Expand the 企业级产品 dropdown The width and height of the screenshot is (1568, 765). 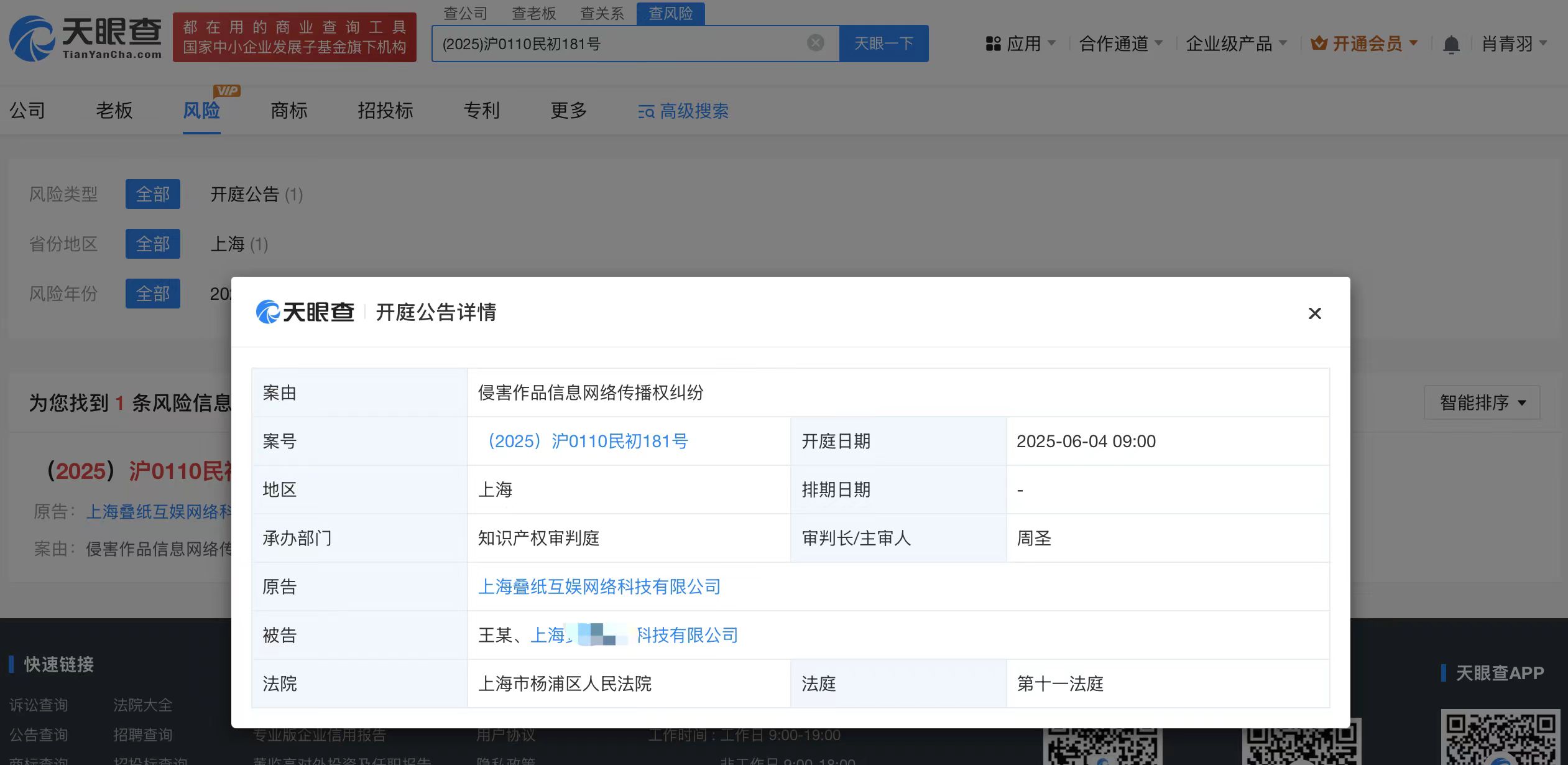coord(1237,44)
